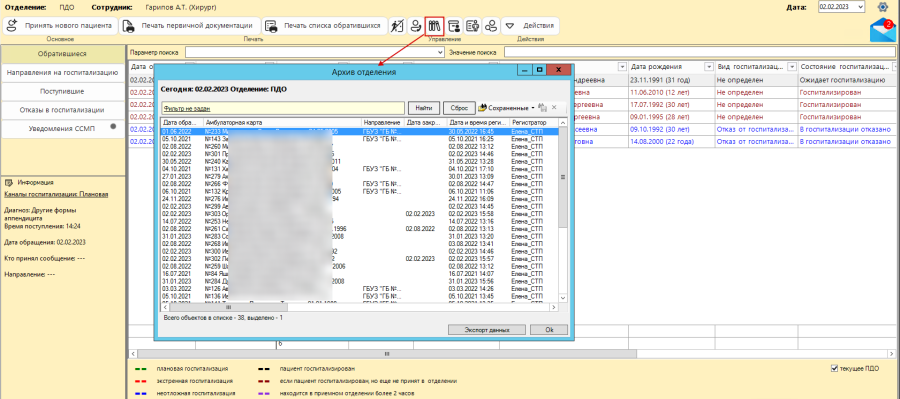
Task: Click the 'Ok' button in archive dialog
Action: pos(549,330)
